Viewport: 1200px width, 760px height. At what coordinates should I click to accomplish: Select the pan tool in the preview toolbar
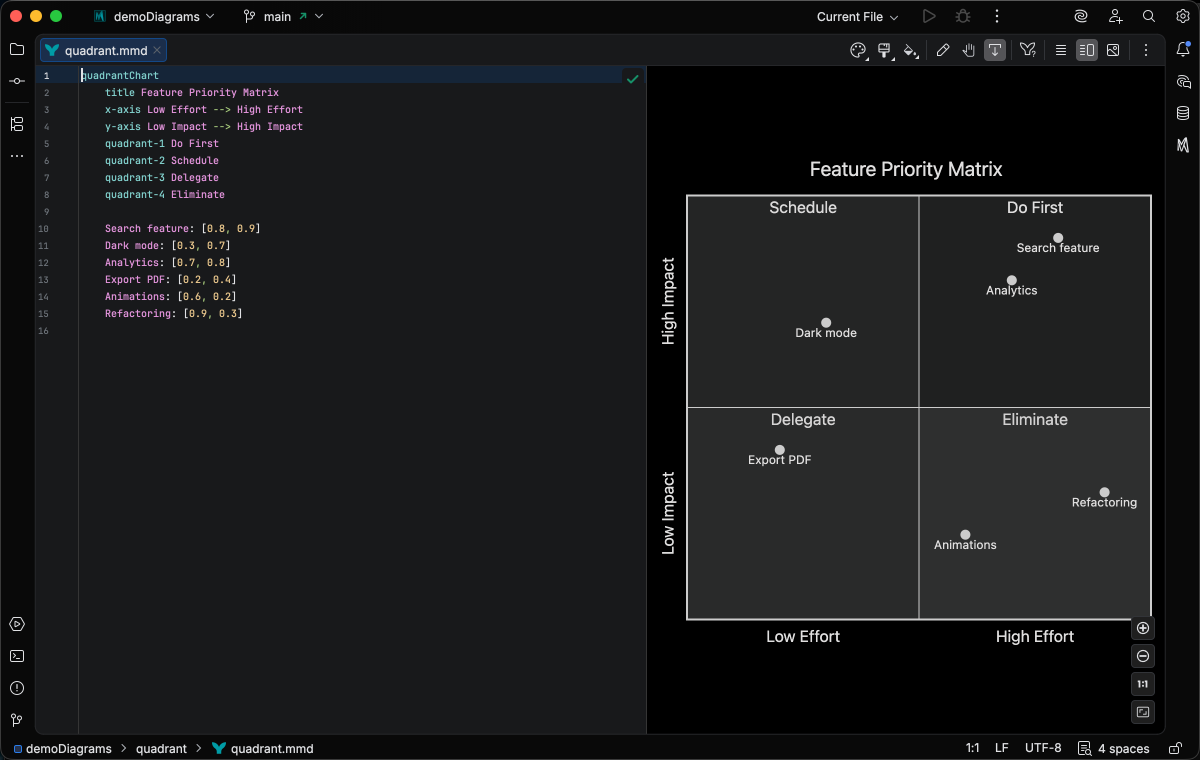point(968,50)
